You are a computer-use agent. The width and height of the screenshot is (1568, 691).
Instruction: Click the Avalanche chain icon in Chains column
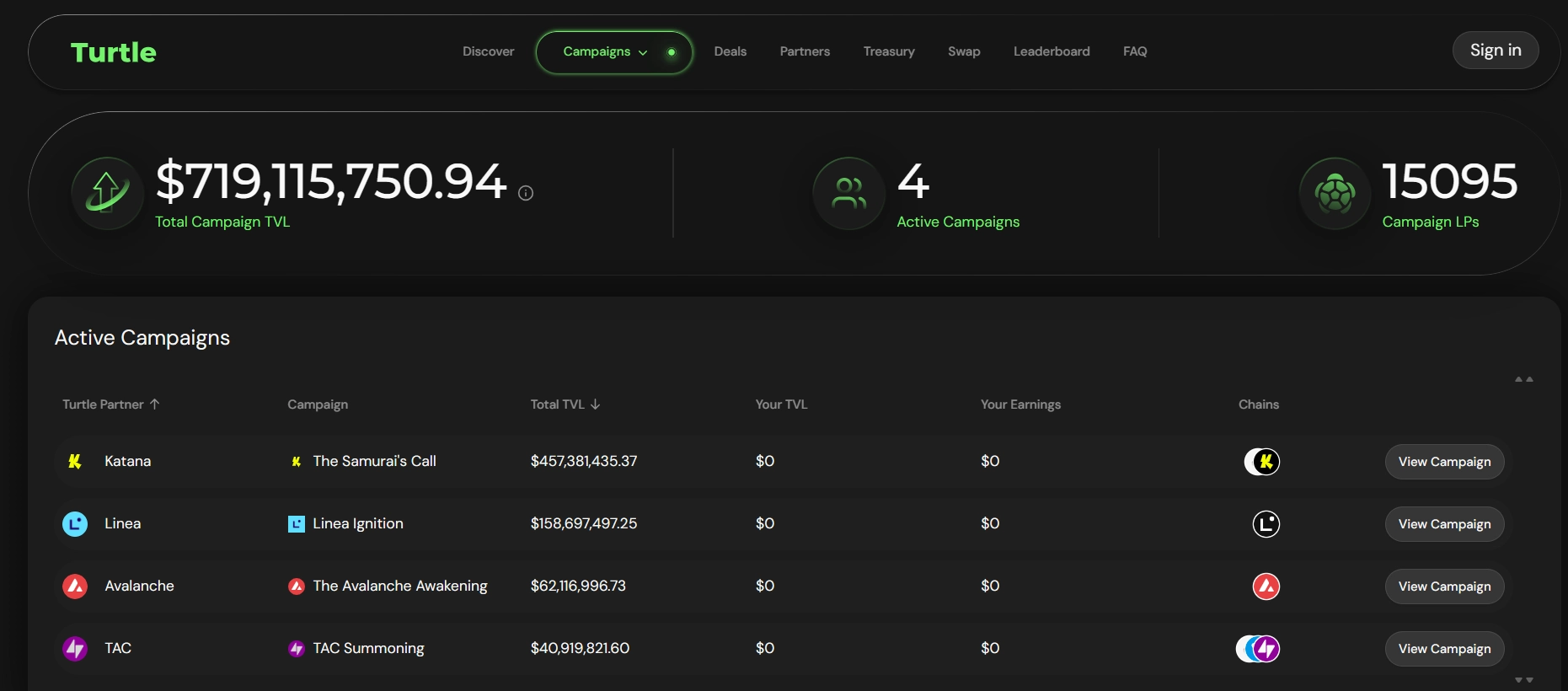[1266, 587]
